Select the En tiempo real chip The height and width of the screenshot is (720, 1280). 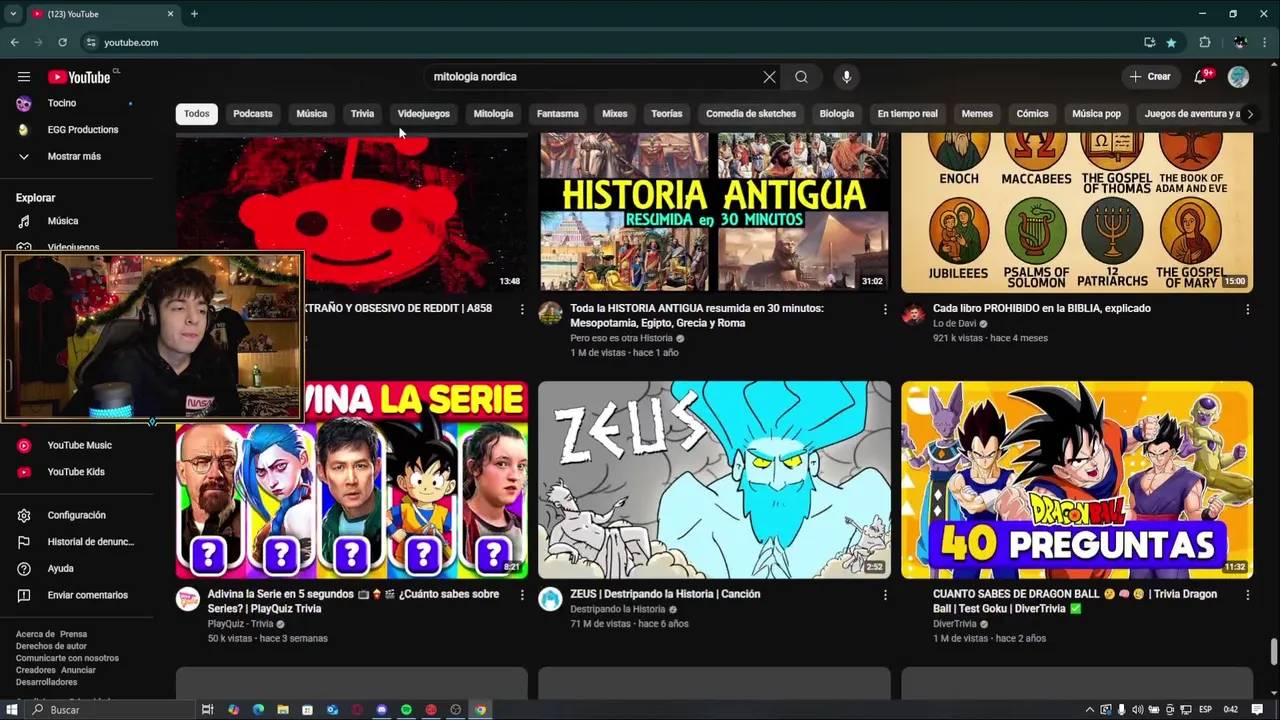pos(908,114)
